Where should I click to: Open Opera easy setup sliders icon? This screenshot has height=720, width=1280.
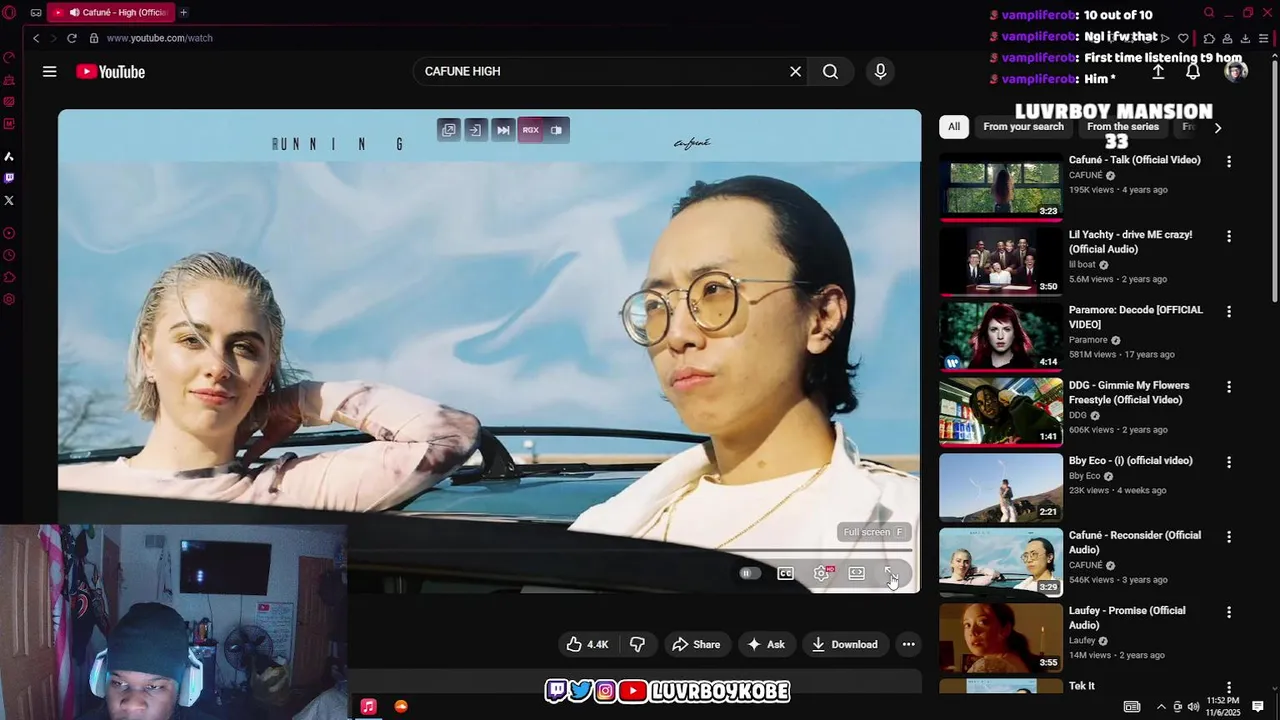pyautogui.click(x=1264, y=38)
